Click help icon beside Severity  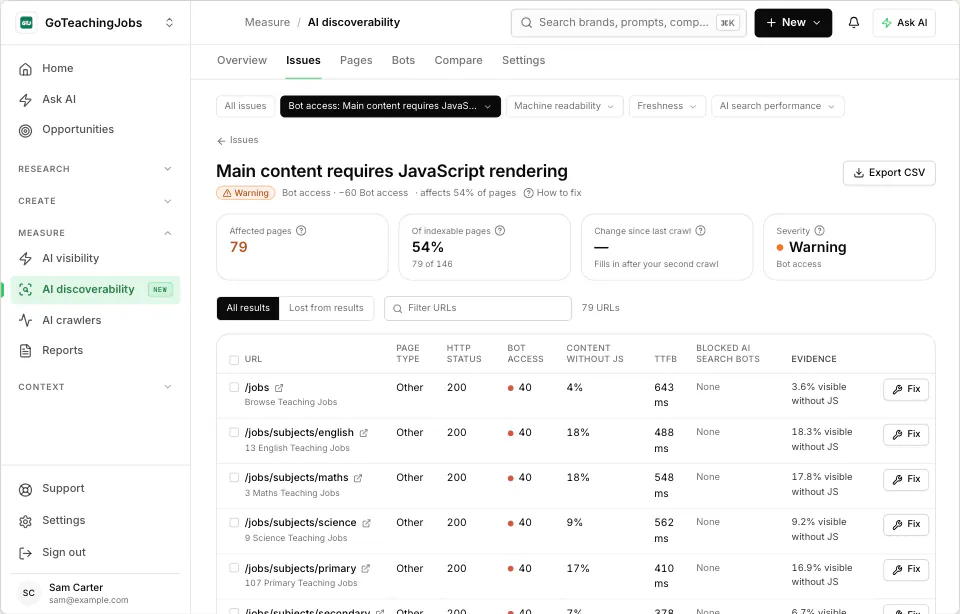[x=819, y=231]
